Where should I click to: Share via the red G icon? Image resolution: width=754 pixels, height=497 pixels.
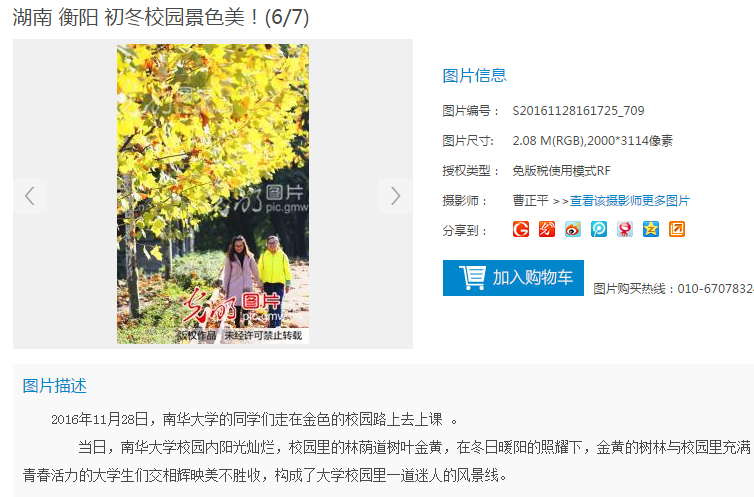(521, 229)
